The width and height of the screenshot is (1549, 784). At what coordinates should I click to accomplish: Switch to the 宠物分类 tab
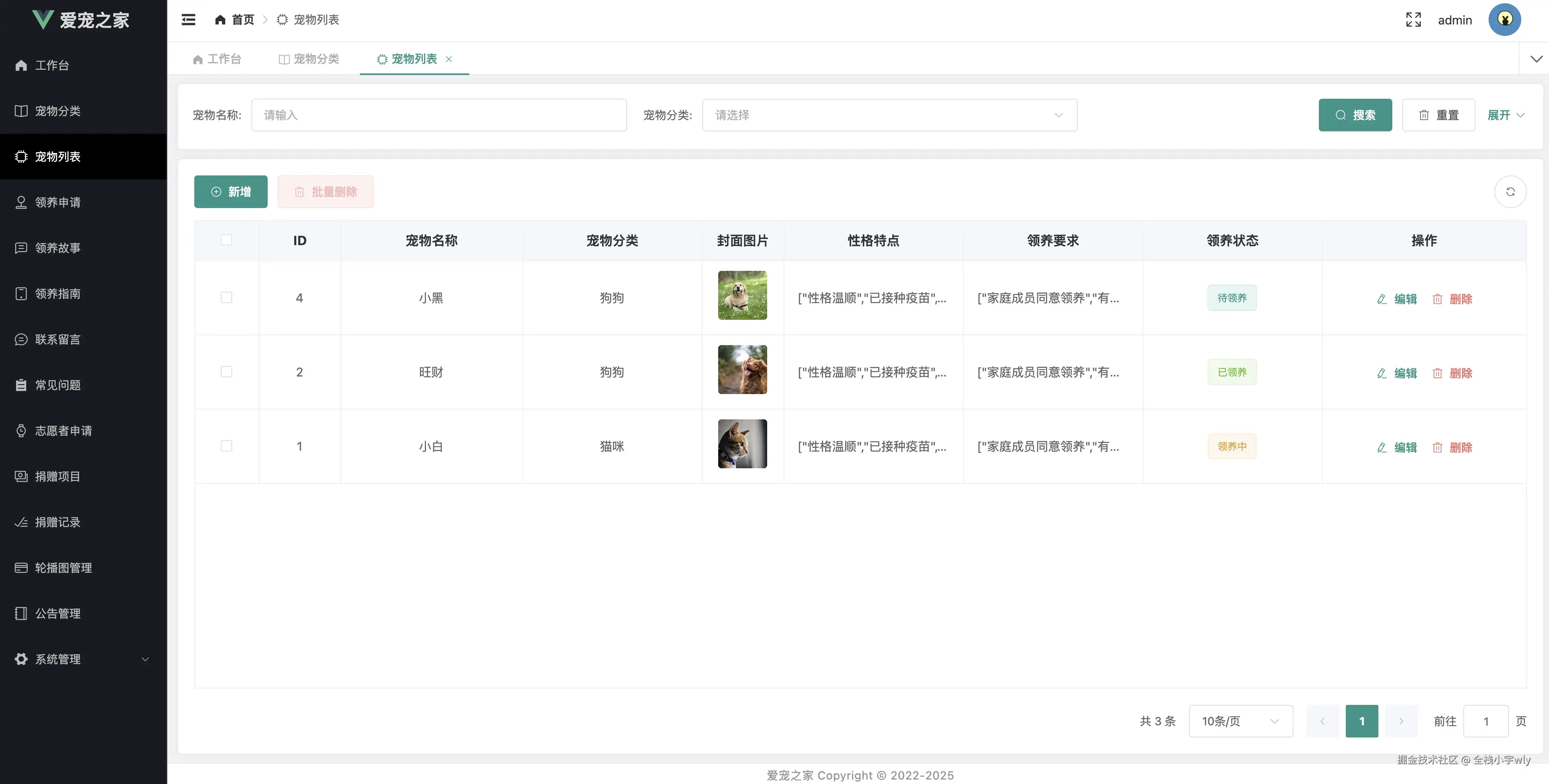tap(309, 59)
